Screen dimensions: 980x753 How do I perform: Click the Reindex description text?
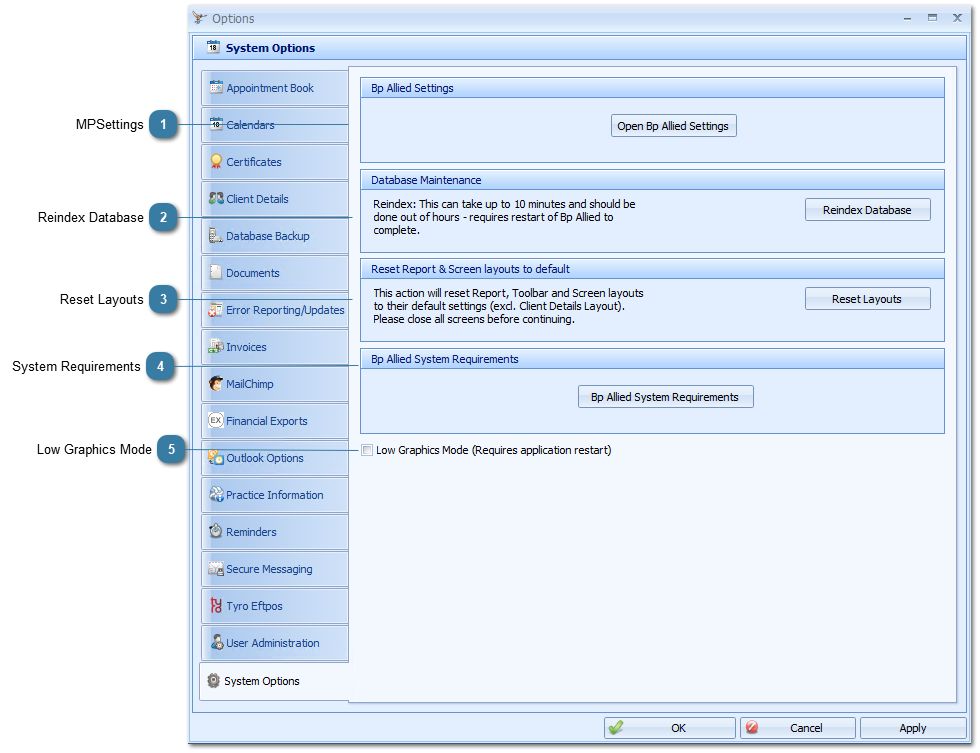pos(504,217)
